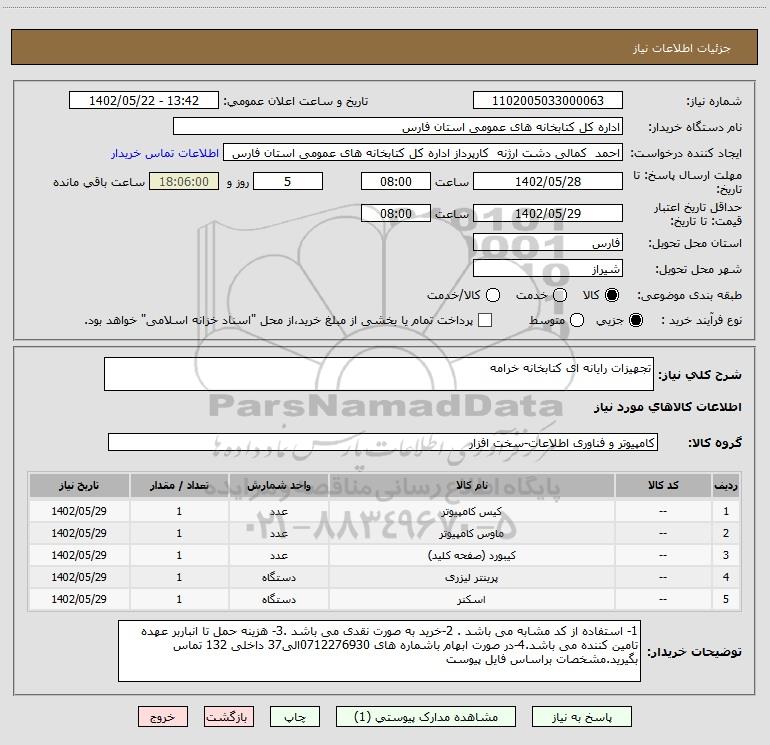770x745 pixels.
Task: Click the نام کالا column header
Action: 471,485
